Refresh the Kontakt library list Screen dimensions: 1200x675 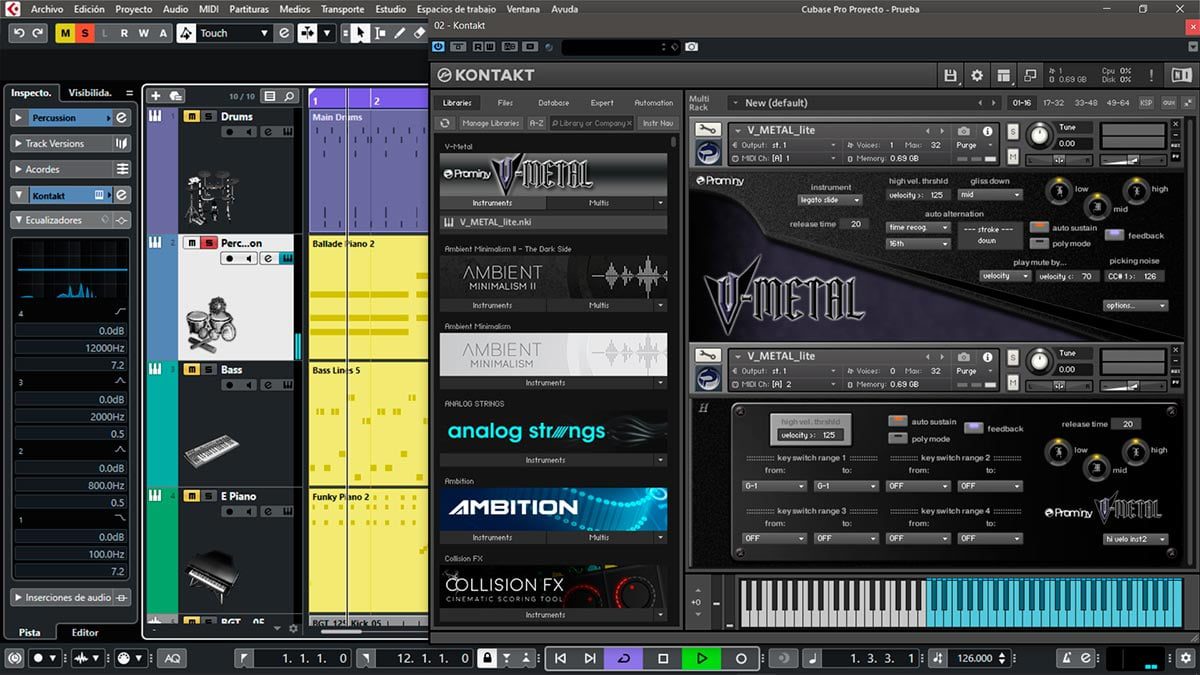coord(446,123)
